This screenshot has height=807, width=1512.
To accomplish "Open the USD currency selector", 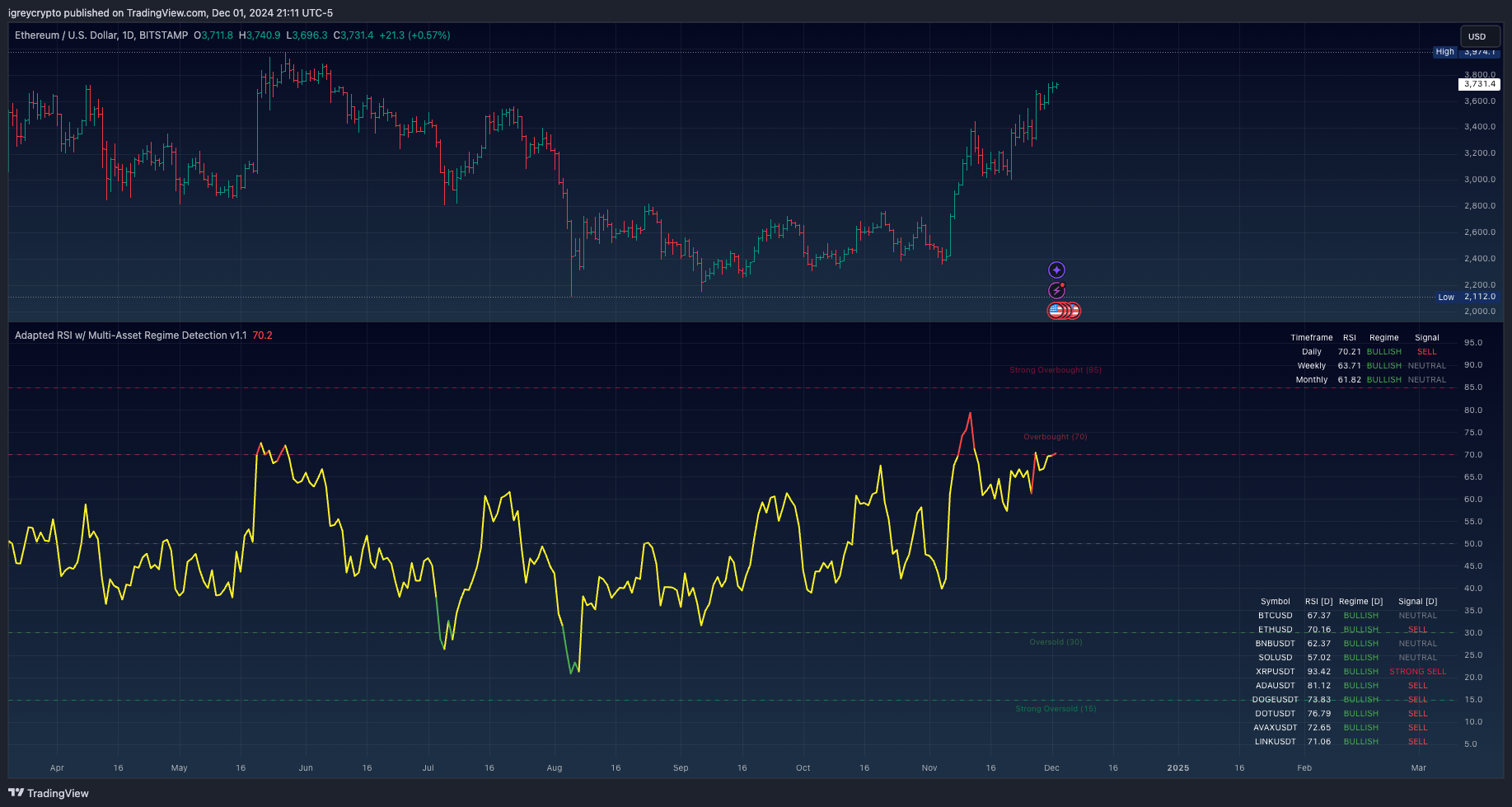I will 1480,36.
